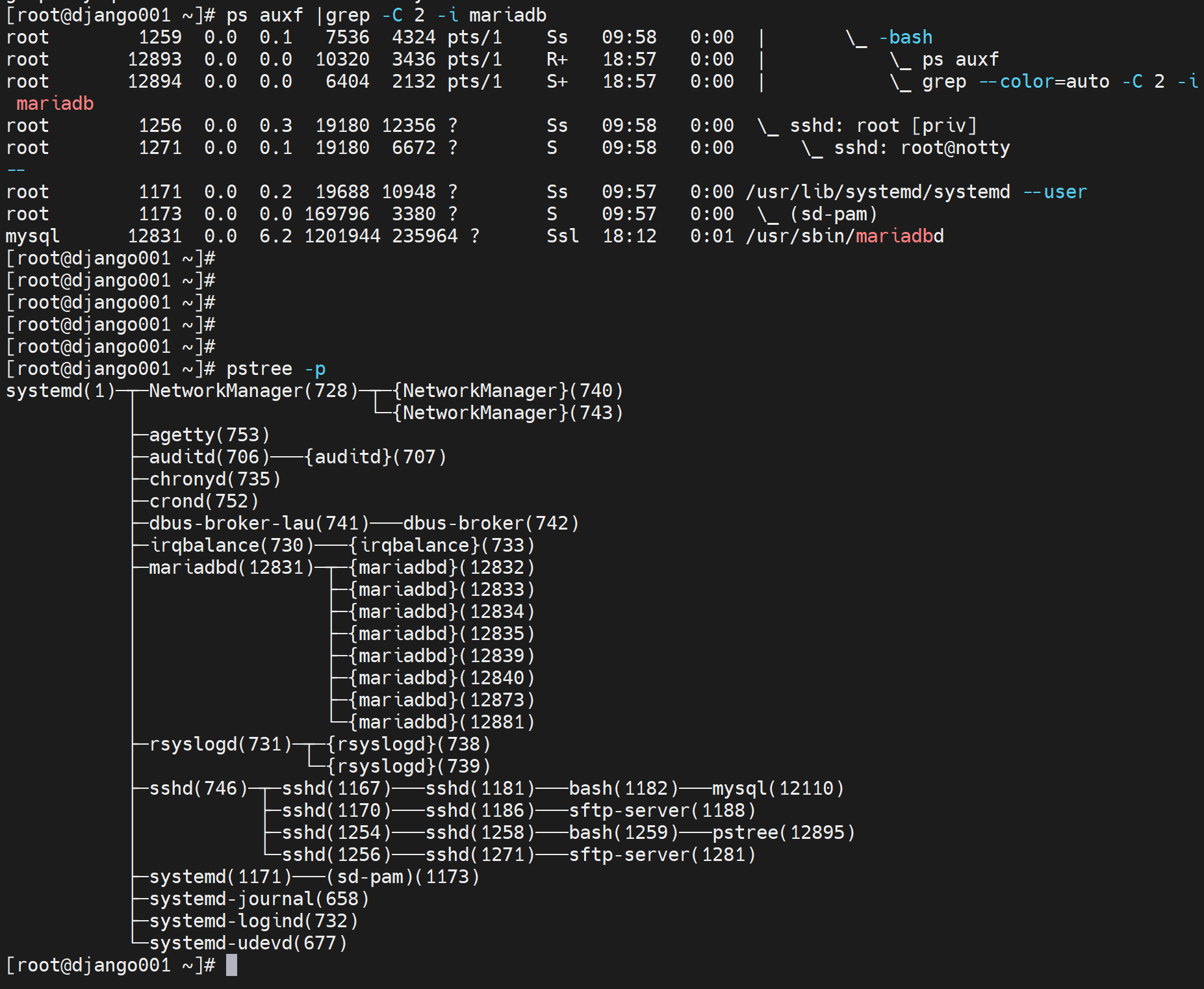
Task: Select the sftp-server(1188) node
Action: (x=662, y=810)
